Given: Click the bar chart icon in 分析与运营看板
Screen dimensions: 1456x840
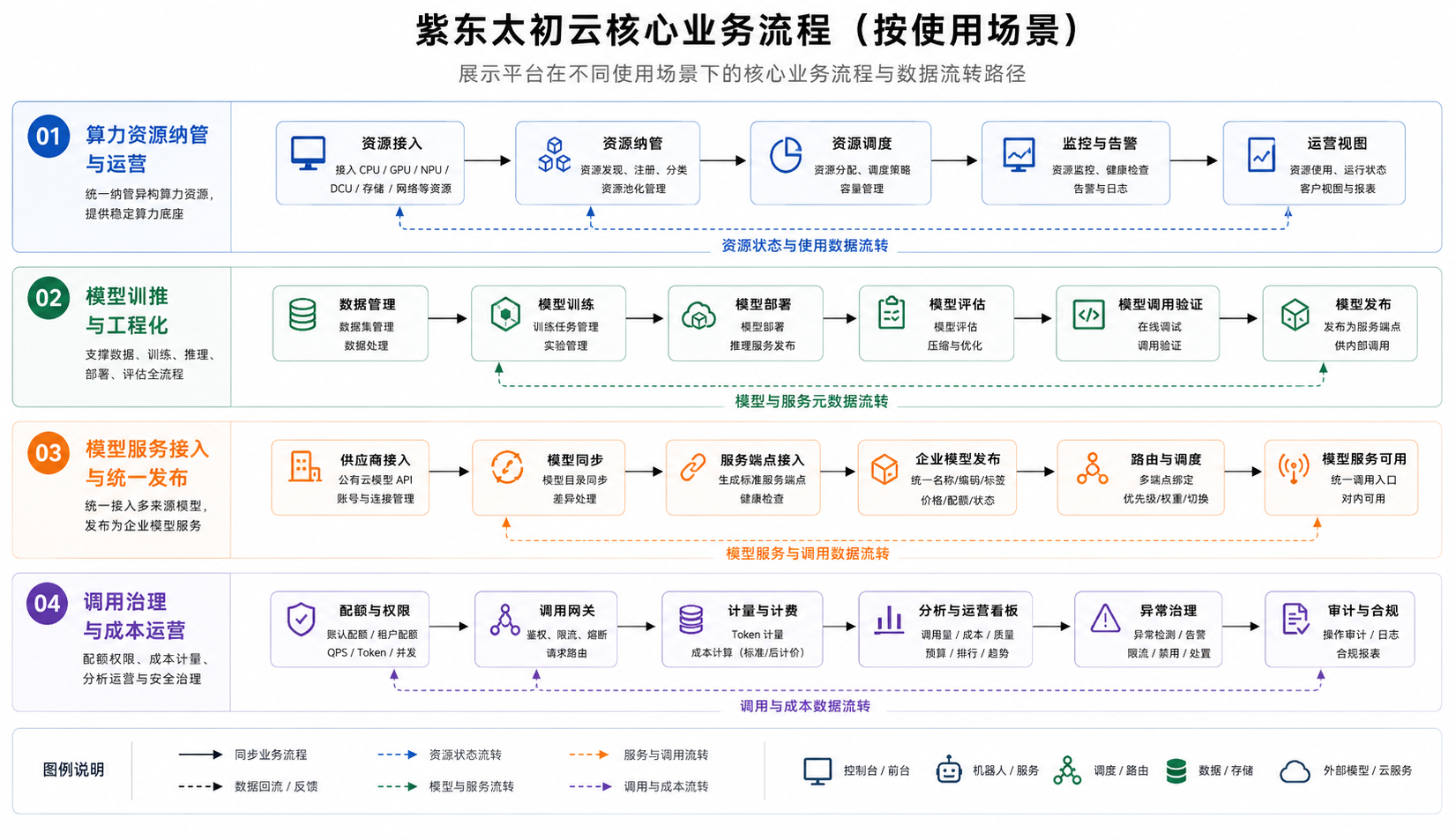Looking at the screenshot, I should coord(890,620).
